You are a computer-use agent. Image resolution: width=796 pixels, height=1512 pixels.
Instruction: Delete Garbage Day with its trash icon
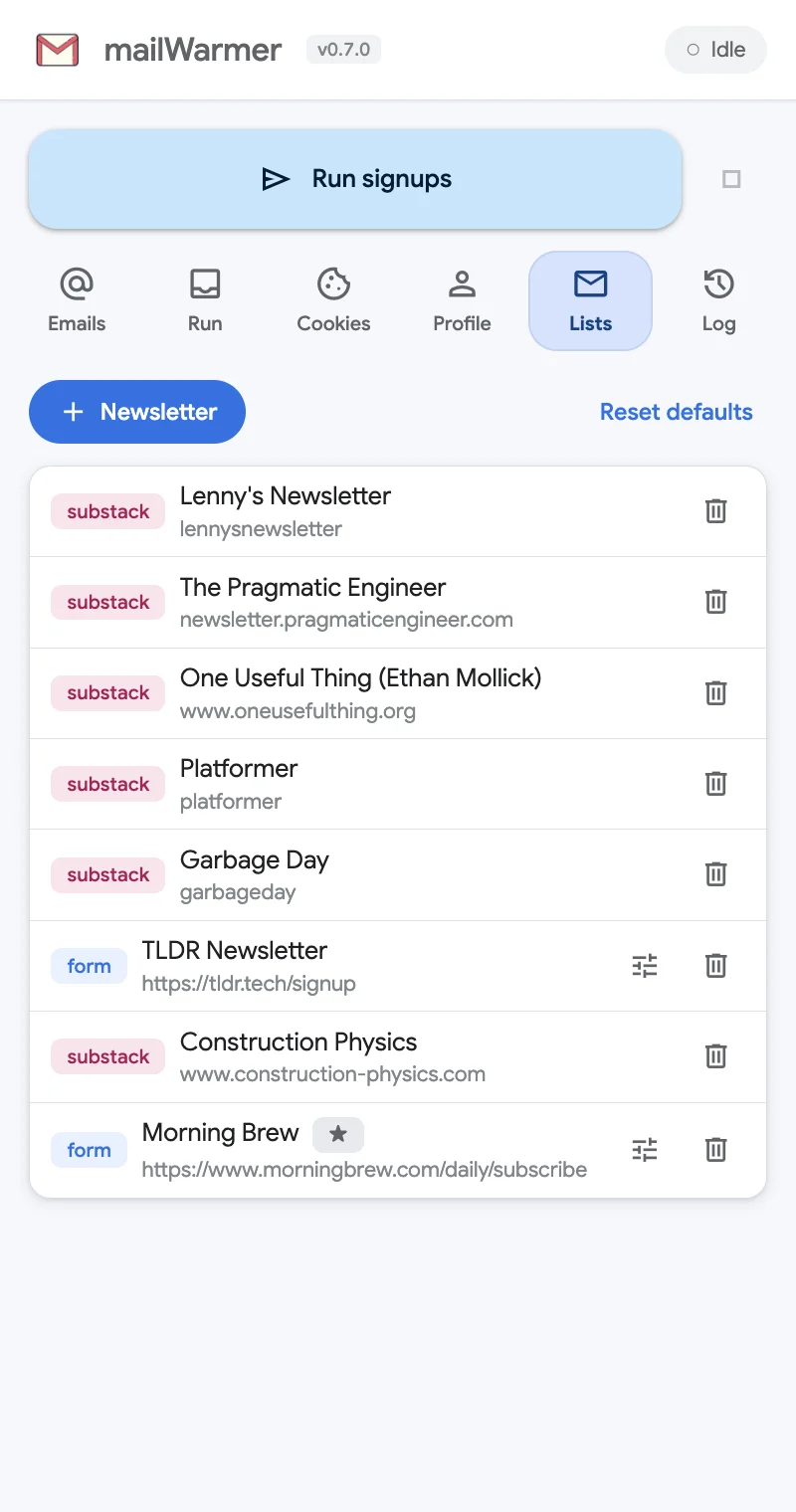pos(715,874)
